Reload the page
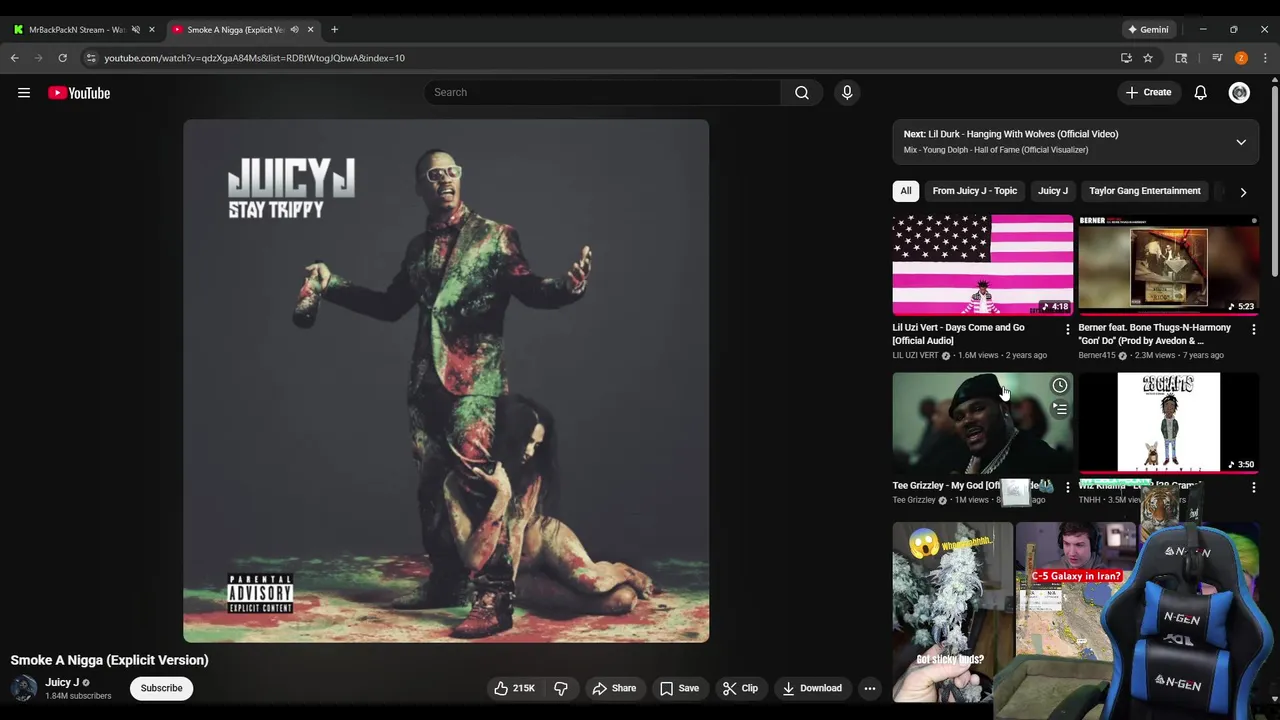Screen dimensions: 1280x720 [62, 58]
